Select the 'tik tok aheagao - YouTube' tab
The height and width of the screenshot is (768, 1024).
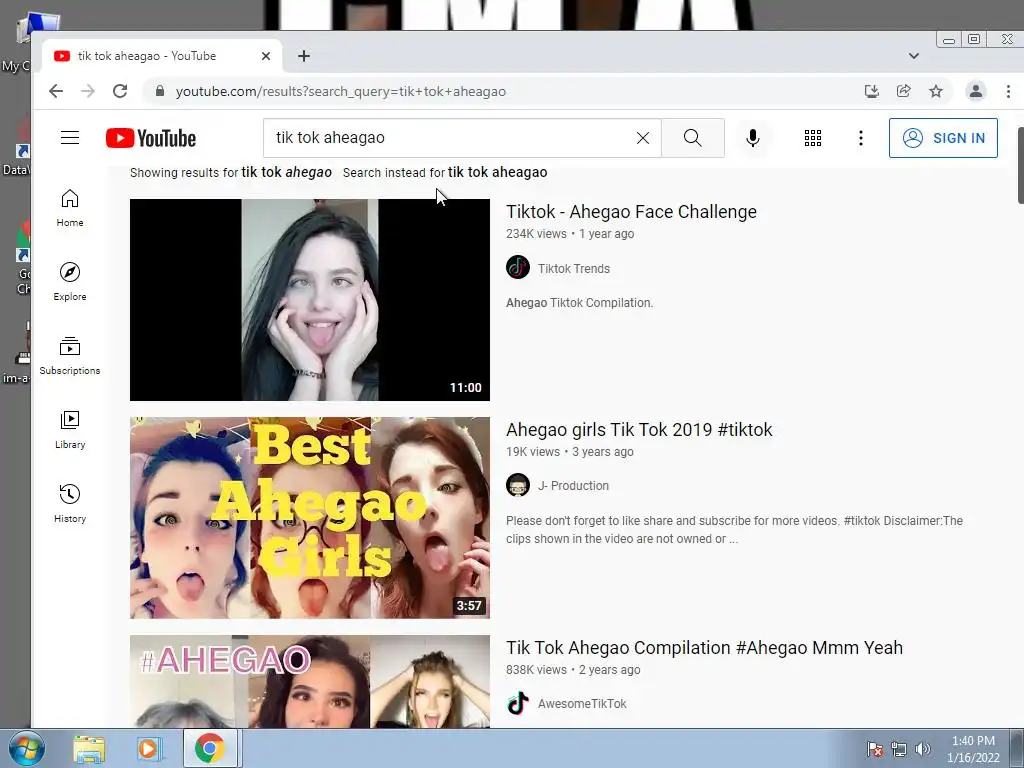point(162,56)
